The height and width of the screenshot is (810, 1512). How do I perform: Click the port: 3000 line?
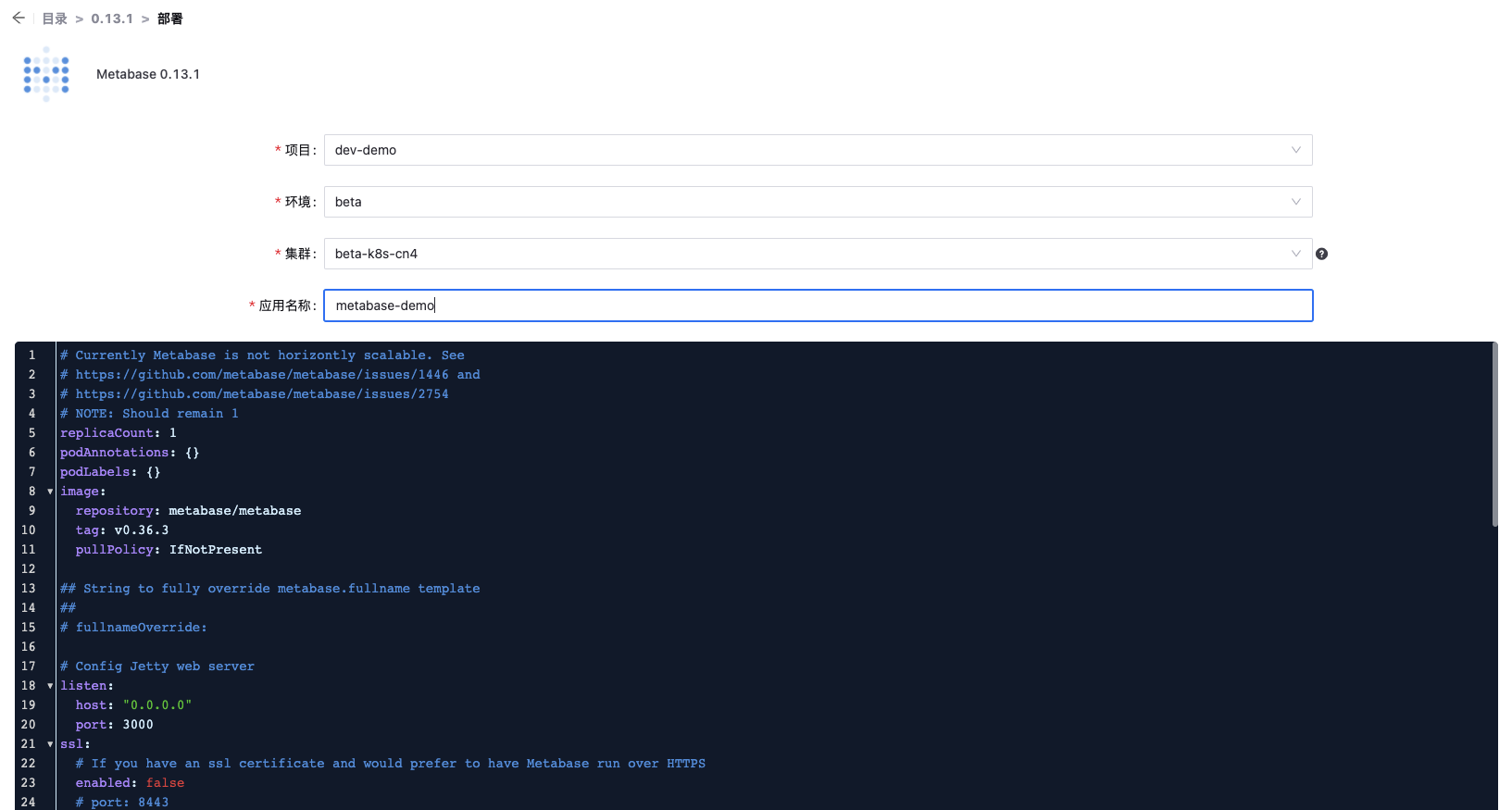[x=115, y=725]
